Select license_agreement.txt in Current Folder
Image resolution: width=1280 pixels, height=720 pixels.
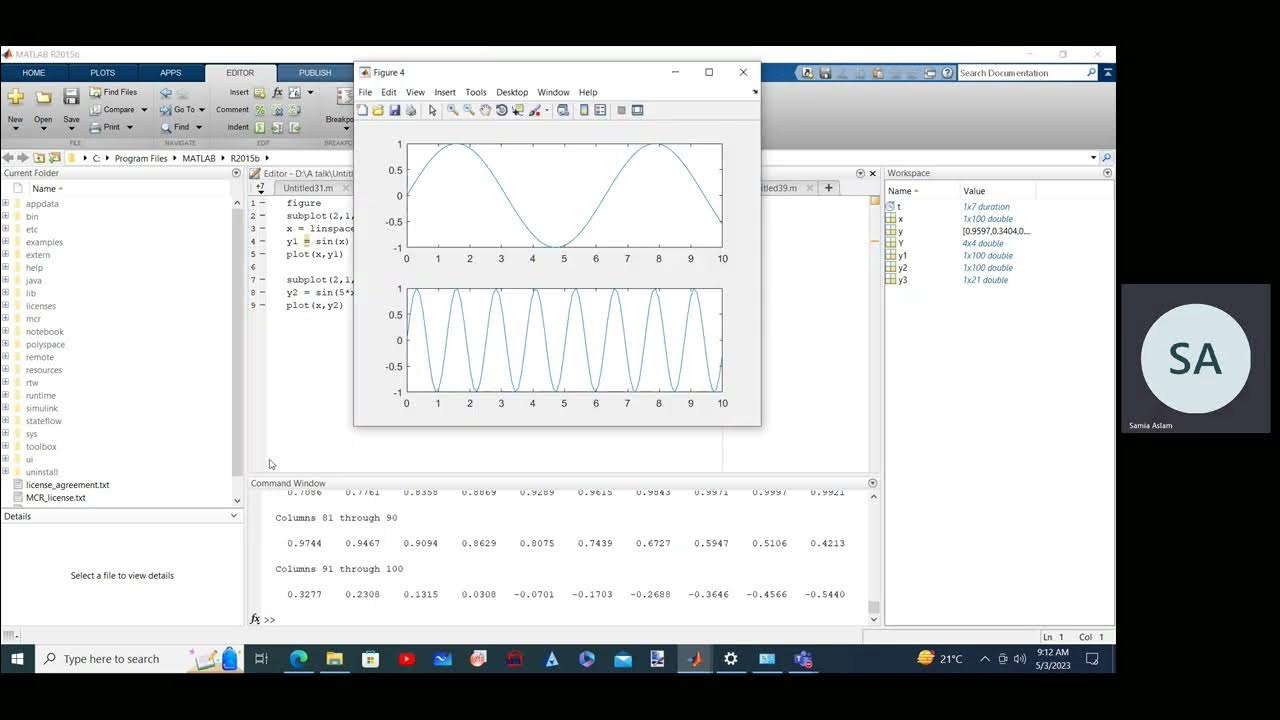click(x=67, y=484)
